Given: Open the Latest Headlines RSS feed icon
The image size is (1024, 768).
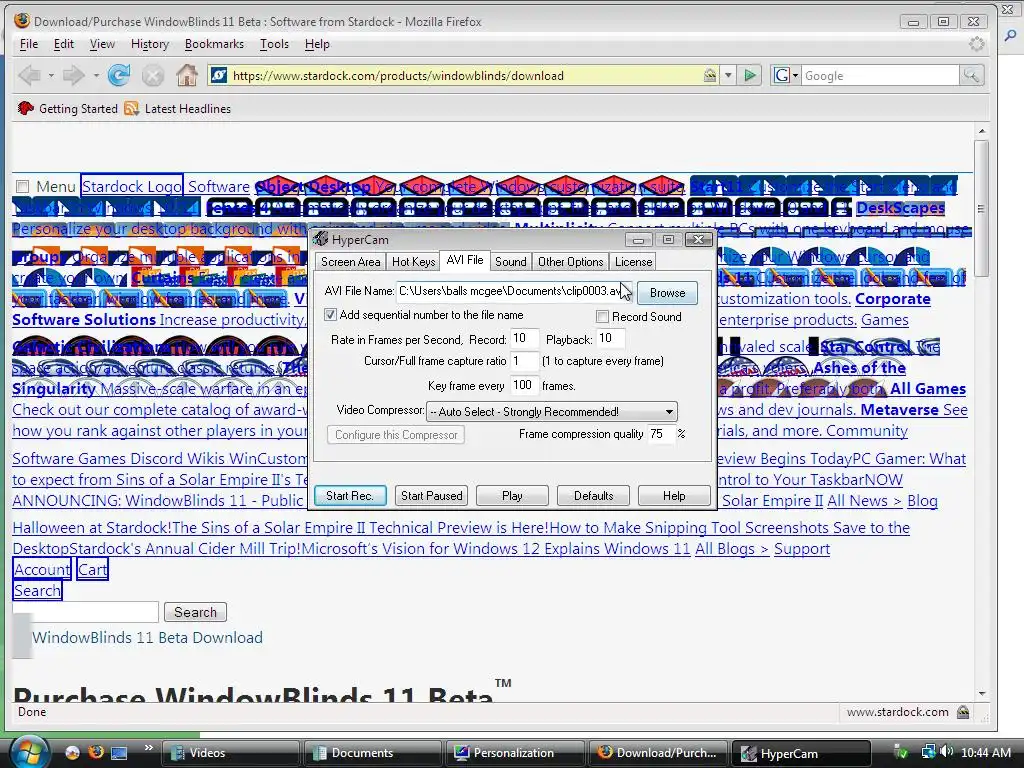Looking at the screenshot, I should click(x=132, y=108).
